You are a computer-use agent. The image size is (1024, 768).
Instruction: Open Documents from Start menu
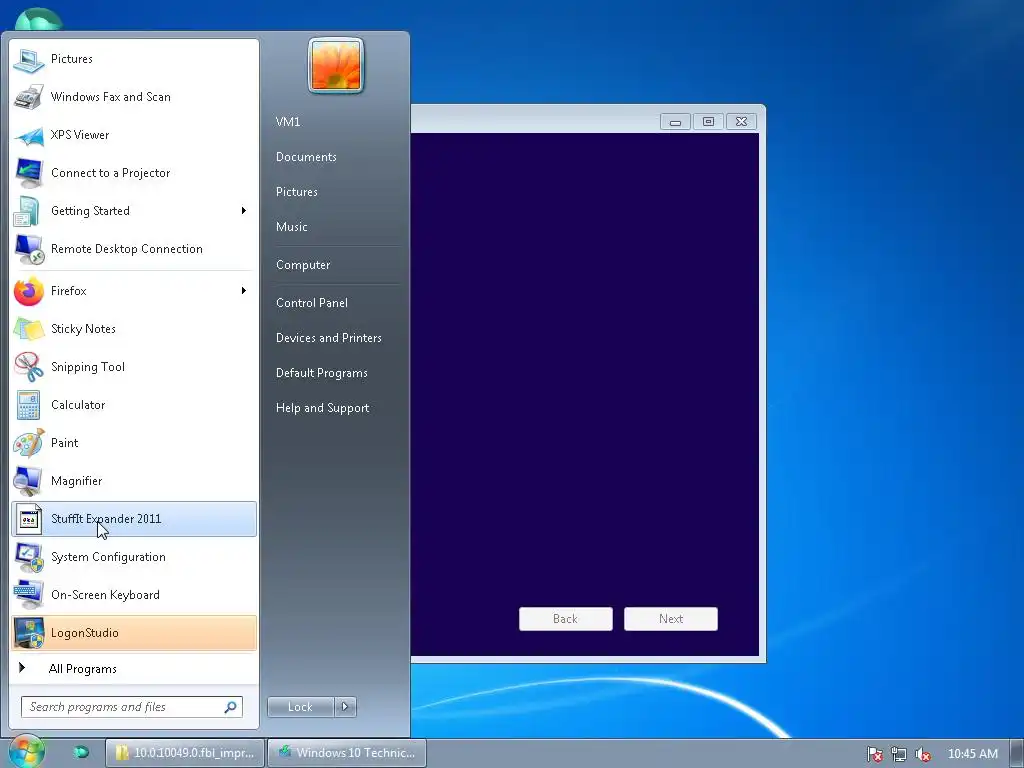tap(306, 157)
